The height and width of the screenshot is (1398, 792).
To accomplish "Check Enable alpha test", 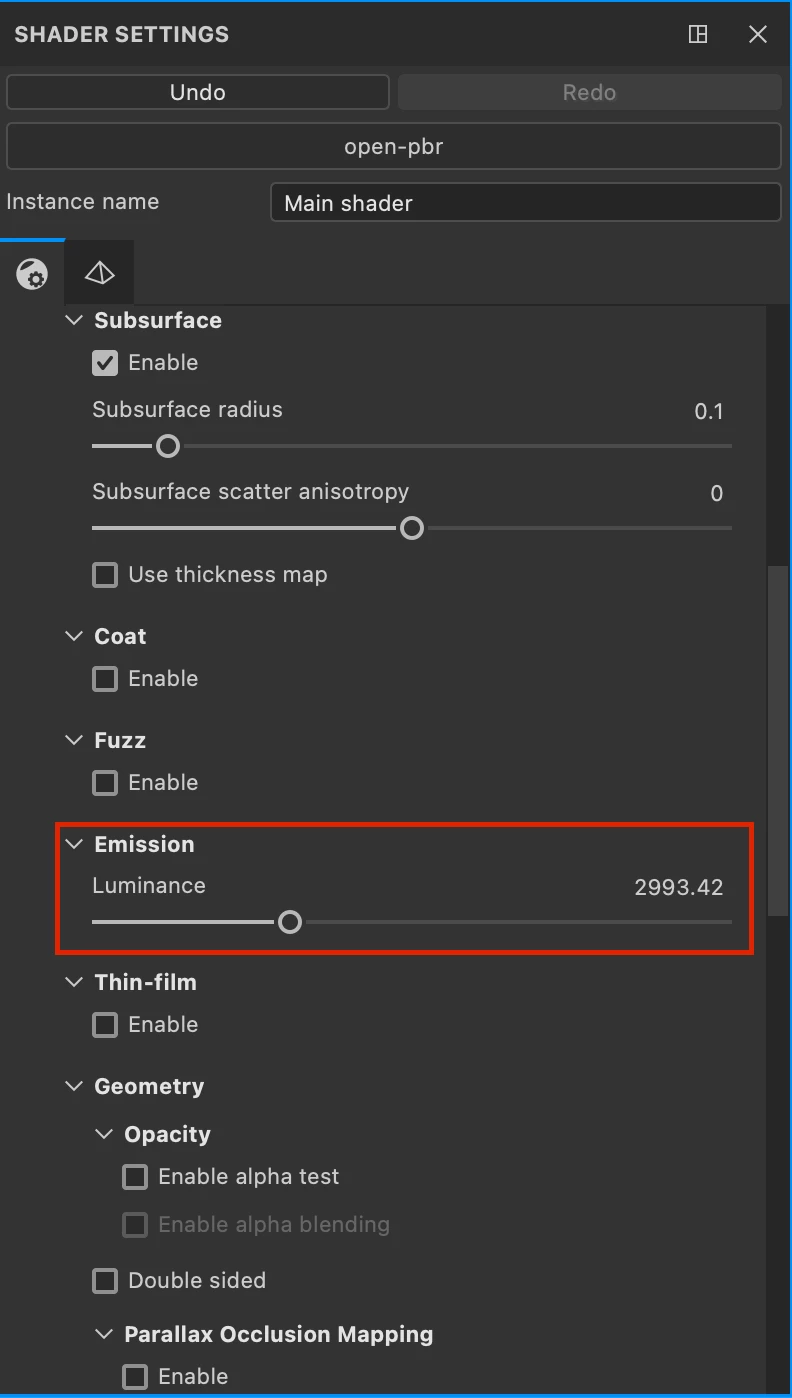I will coord(135,1177).
